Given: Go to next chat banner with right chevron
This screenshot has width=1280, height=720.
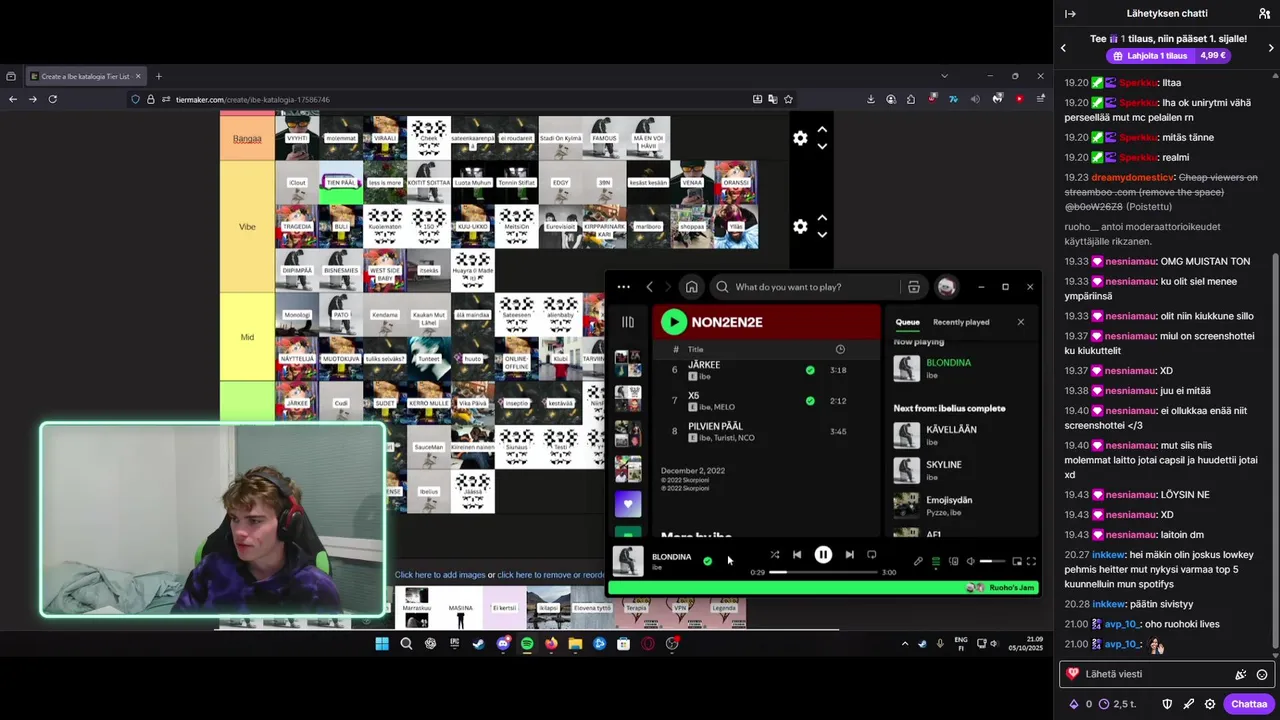Looking at the screenshot, I should (x=1270, y=47).
